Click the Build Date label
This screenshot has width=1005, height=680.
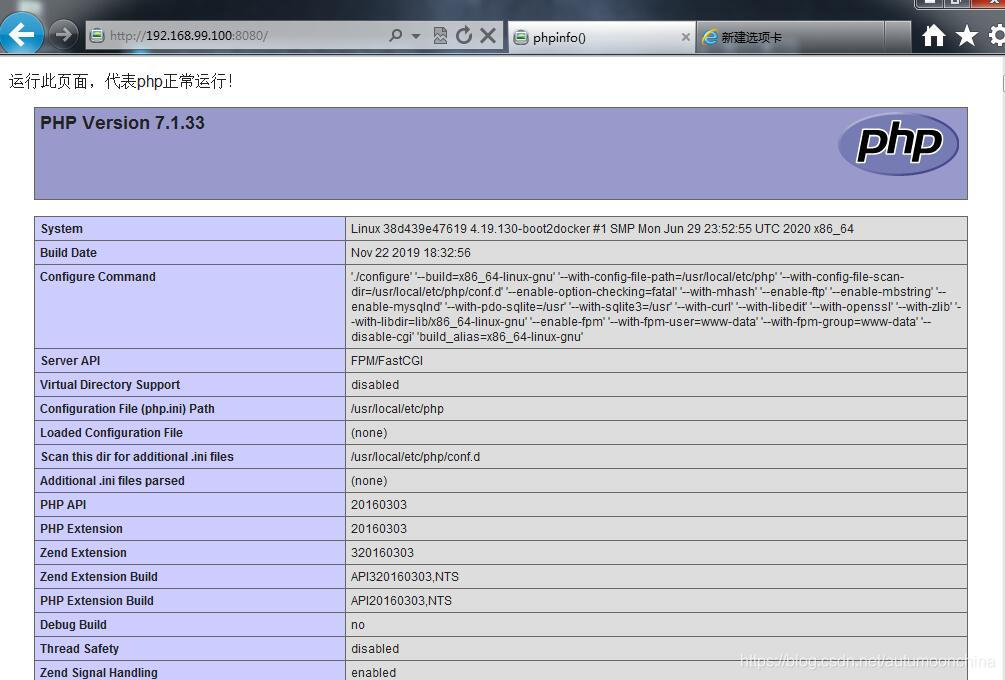68,253
